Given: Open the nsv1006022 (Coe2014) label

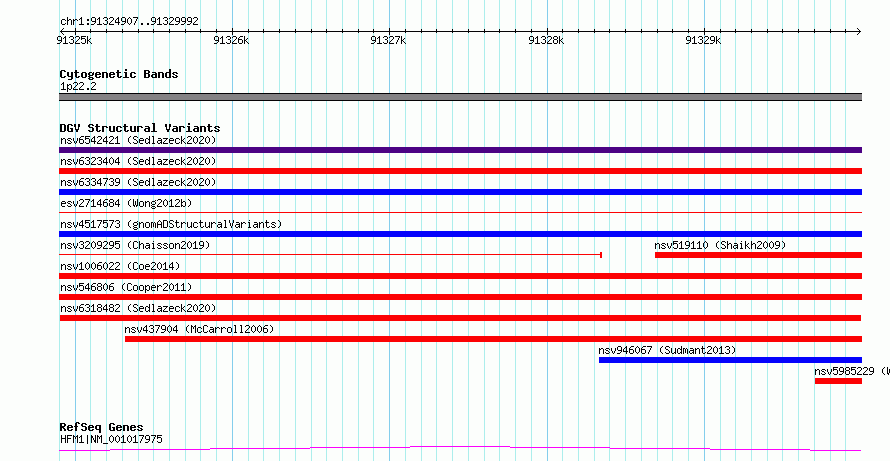Looking at the screenshot, I should coord(120,266).
